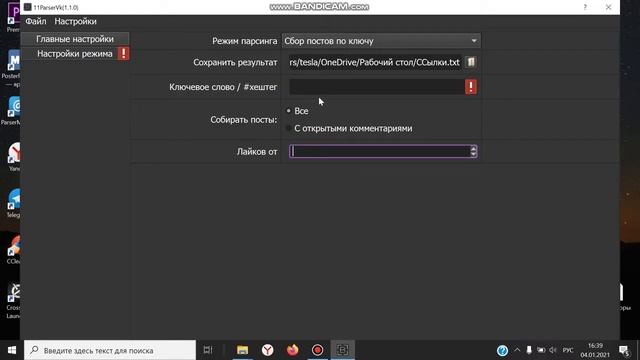This screenshot has width=640, height=360.
Task: Switch to Настройки режима tab
Action: (75, 53)
